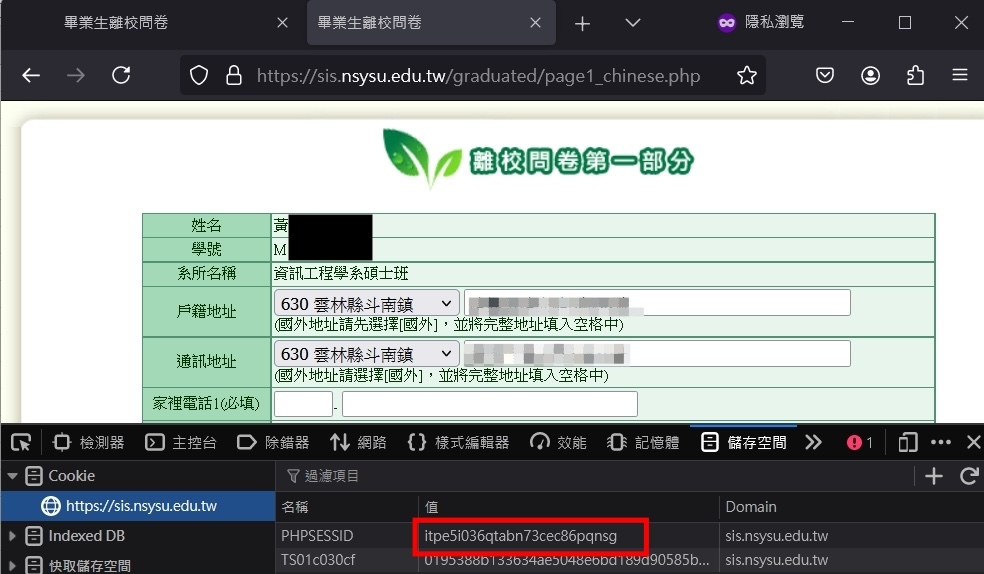Select the 儲存空間 storage panel
This screenshot has height=574, width=984.
click(x=743, y=443)
